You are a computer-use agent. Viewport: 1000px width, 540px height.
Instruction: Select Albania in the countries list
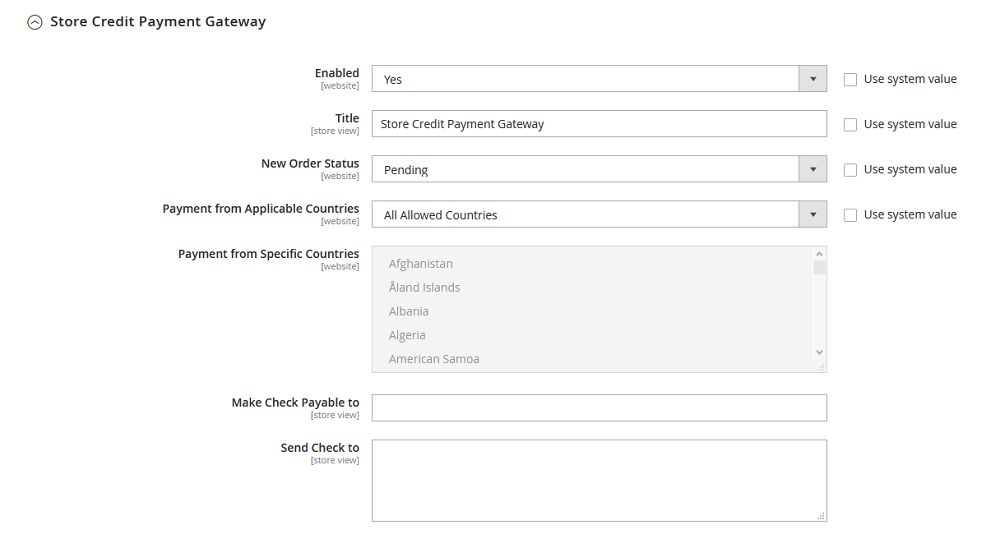click(409, 312)
